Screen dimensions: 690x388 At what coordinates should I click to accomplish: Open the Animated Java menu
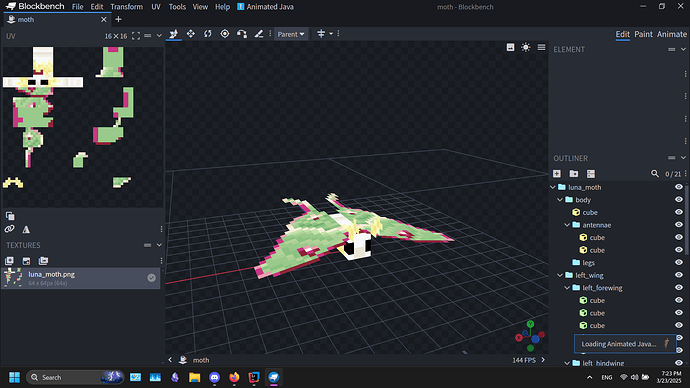pyautogui.click(x=265, y=7)
